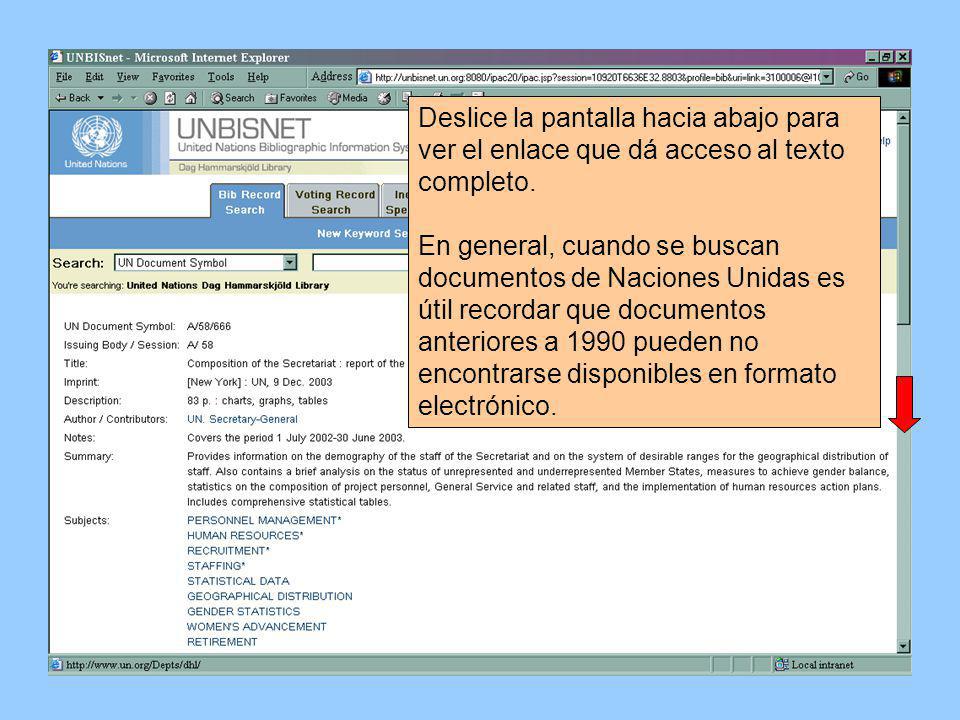960x720 pixels.
Task: Click the Back arrow button
Action: point(72,98)
